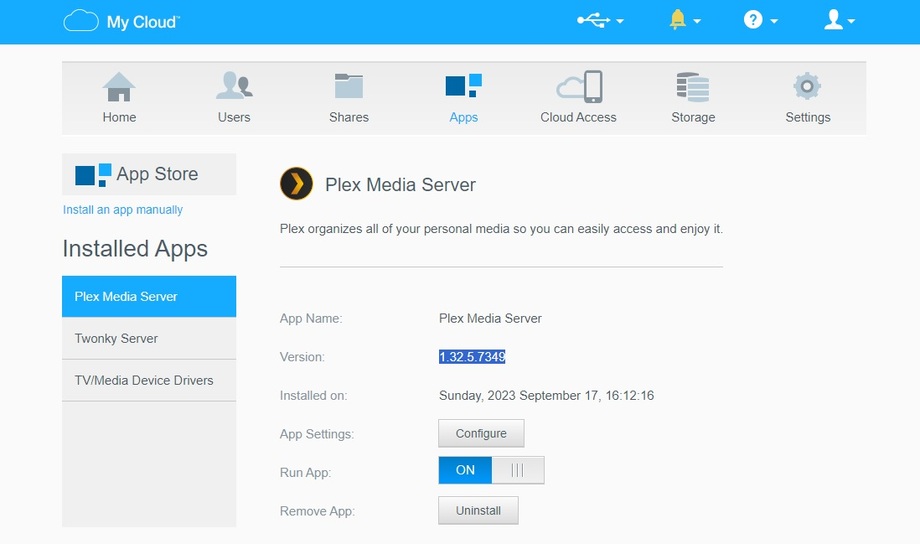Open the Settings gear icon
920x544 pixels.
(x=807, y=86)
